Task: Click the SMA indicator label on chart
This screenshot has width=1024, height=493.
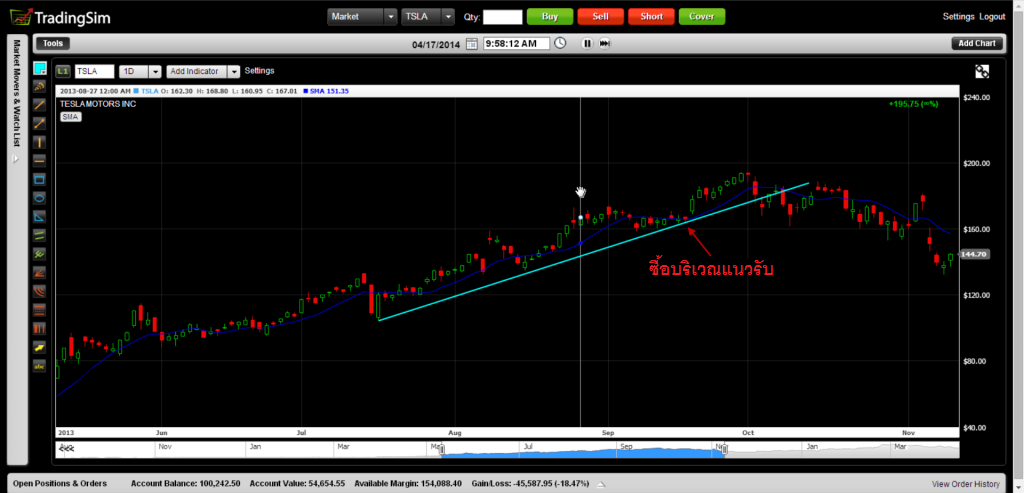Action: (x=70, y=116)
